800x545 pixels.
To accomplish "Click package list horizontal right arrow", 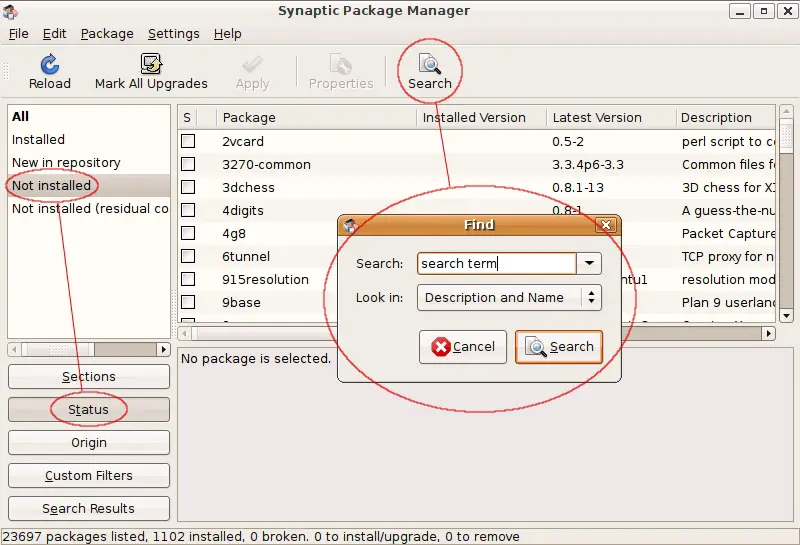I will click(768, 334).
